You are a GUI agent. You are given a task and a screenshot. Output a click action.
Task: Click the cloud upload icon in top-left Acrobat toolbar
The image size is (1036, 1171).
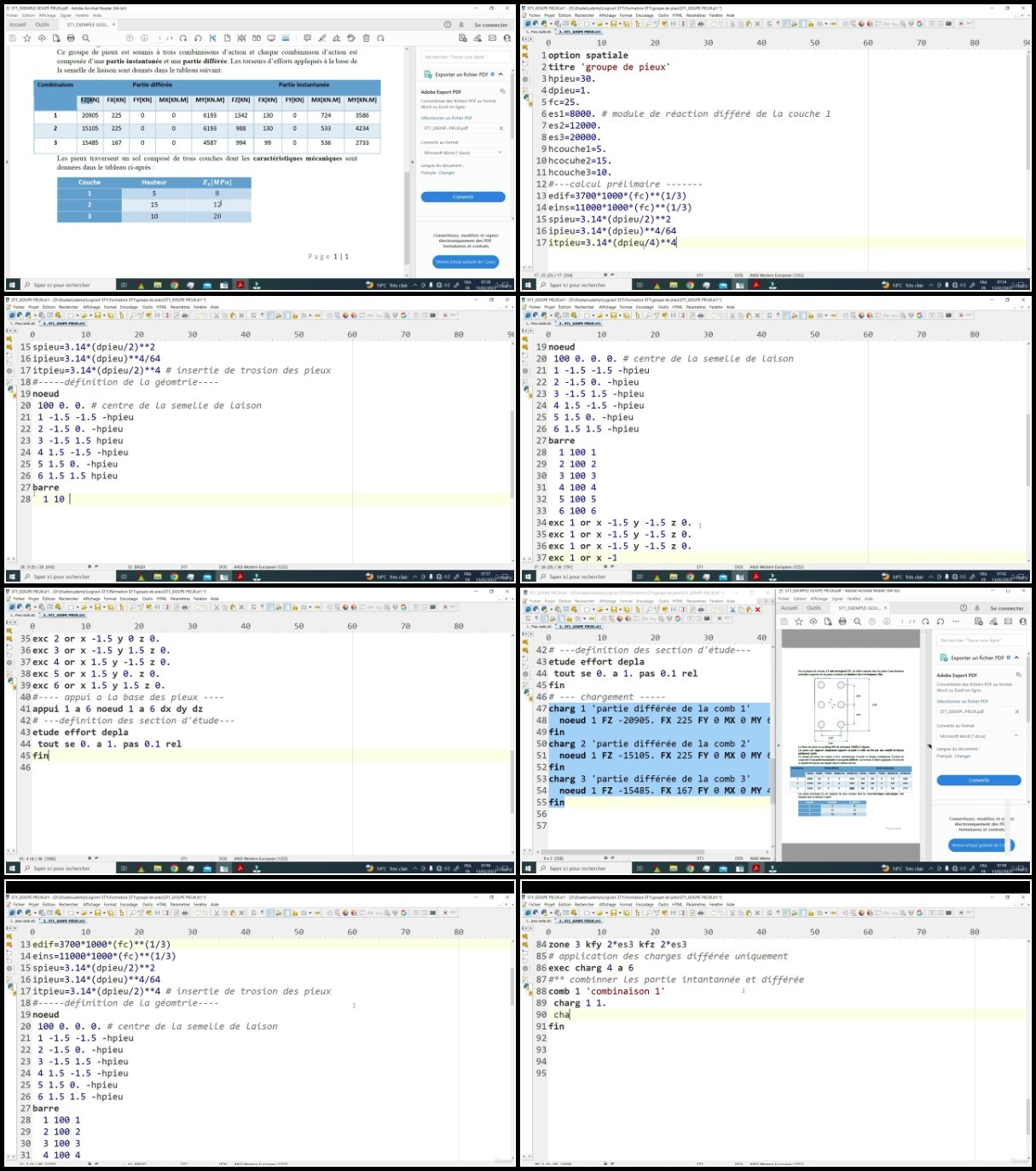(x=42, y=38)
